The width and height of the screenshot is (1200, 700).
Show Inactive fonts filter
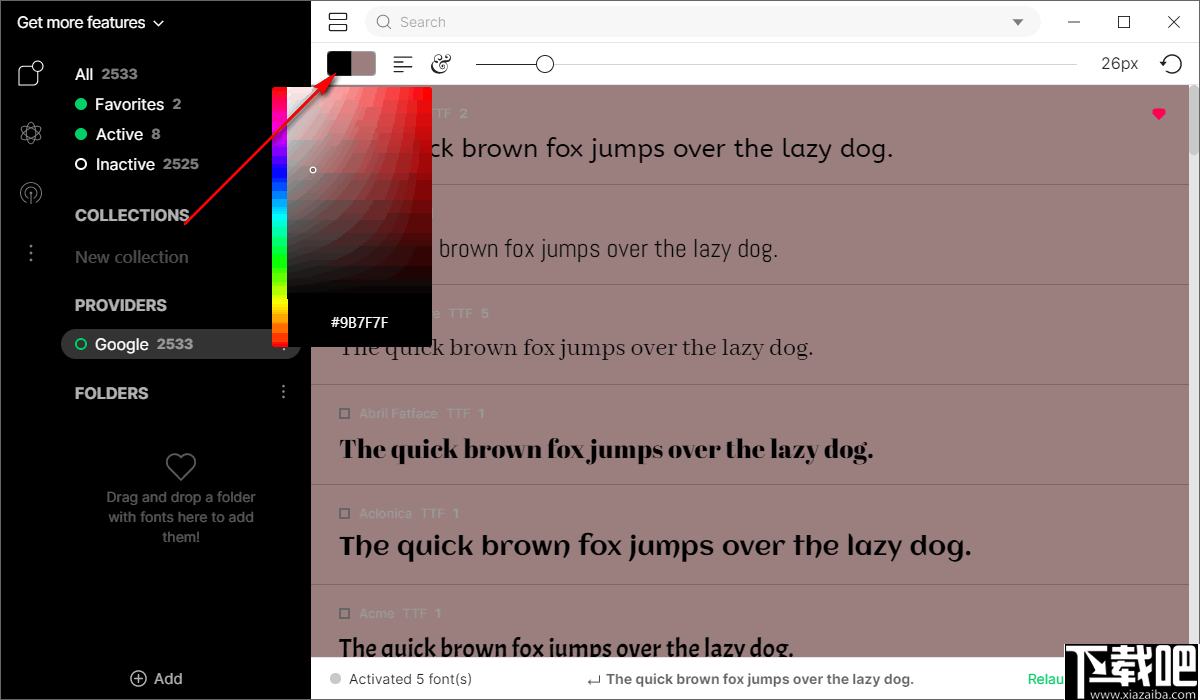coord(137,164)
